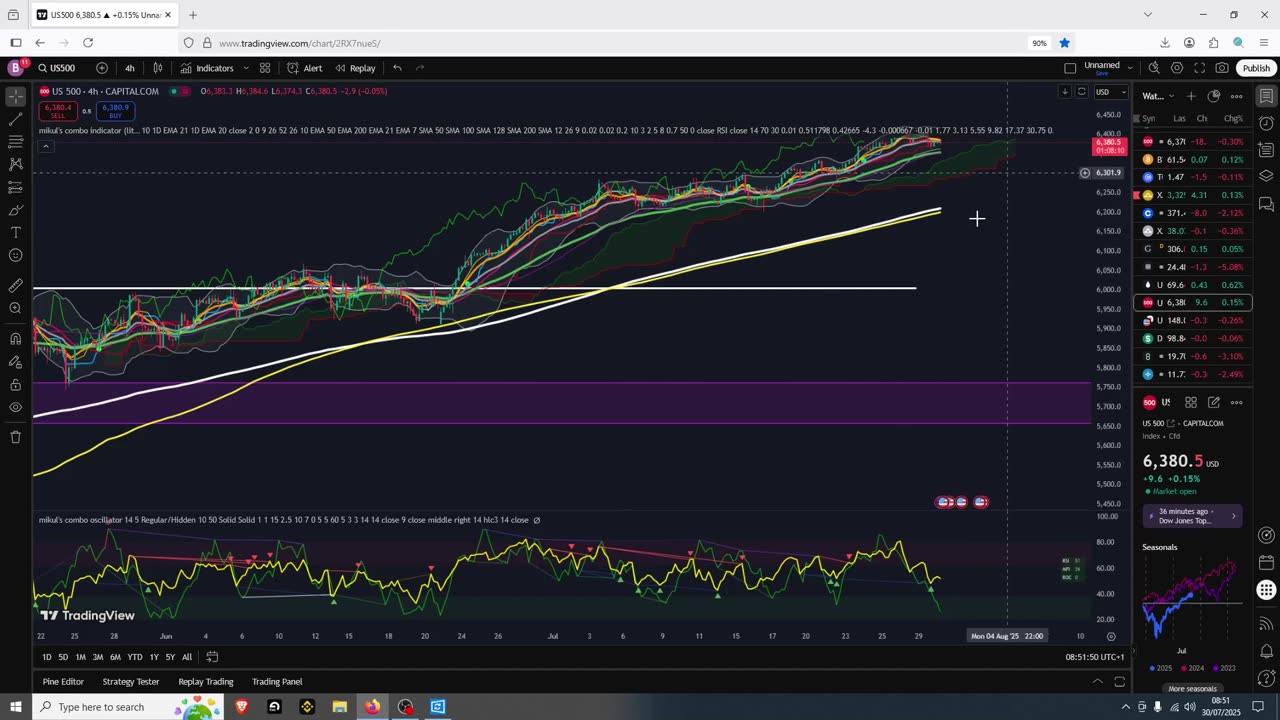1280x720 pixels.
Task: Expand the Unnamed layout dropdown arrow
Action: pos(1130,68)
